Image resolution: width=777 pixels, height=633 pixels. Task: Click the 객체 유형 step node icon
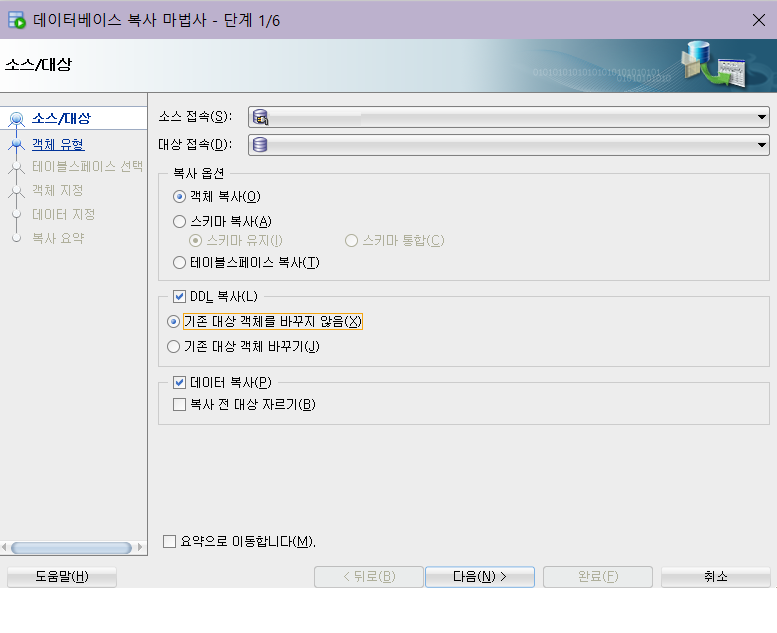16,144
